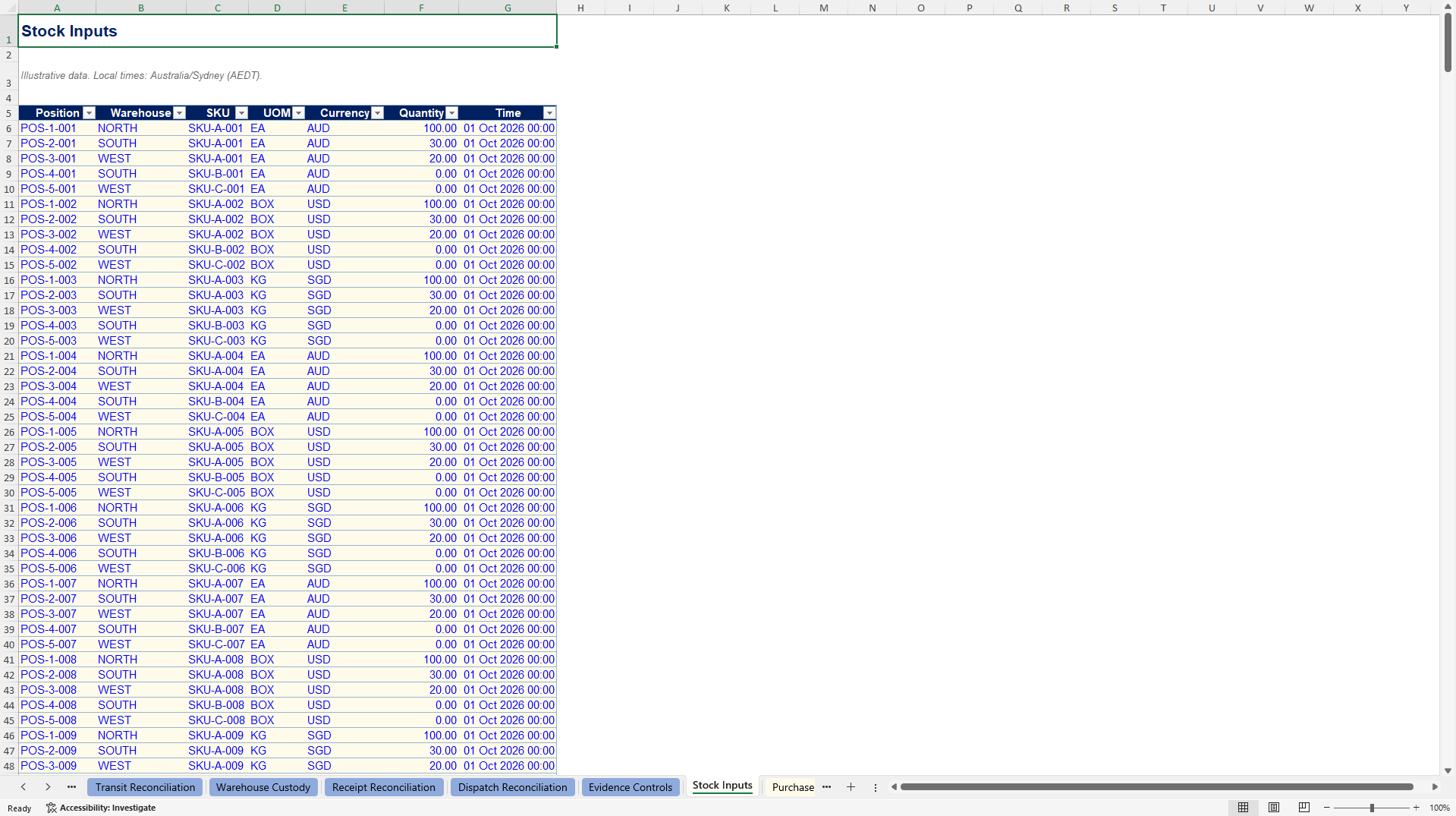The height and width of the screenshot is (816, 1456).
Task: Select warehouse cell for POS-3-005
Action: pos(141,462)
